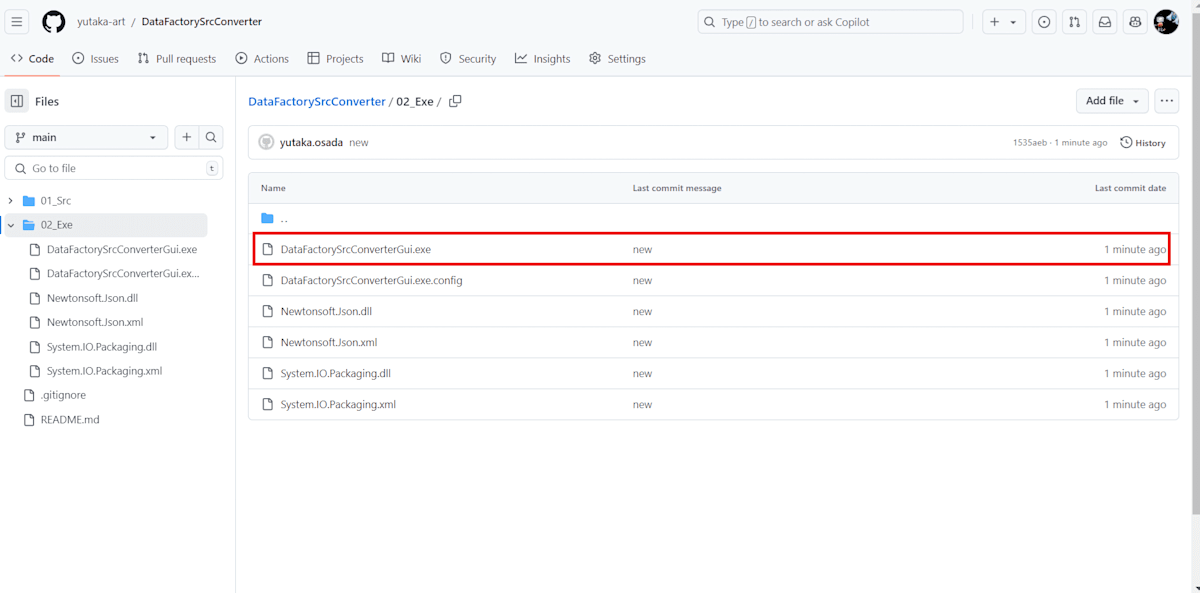Select DataFactorySrcConverterGui.exe in the sidebar tree

point(122,249)
